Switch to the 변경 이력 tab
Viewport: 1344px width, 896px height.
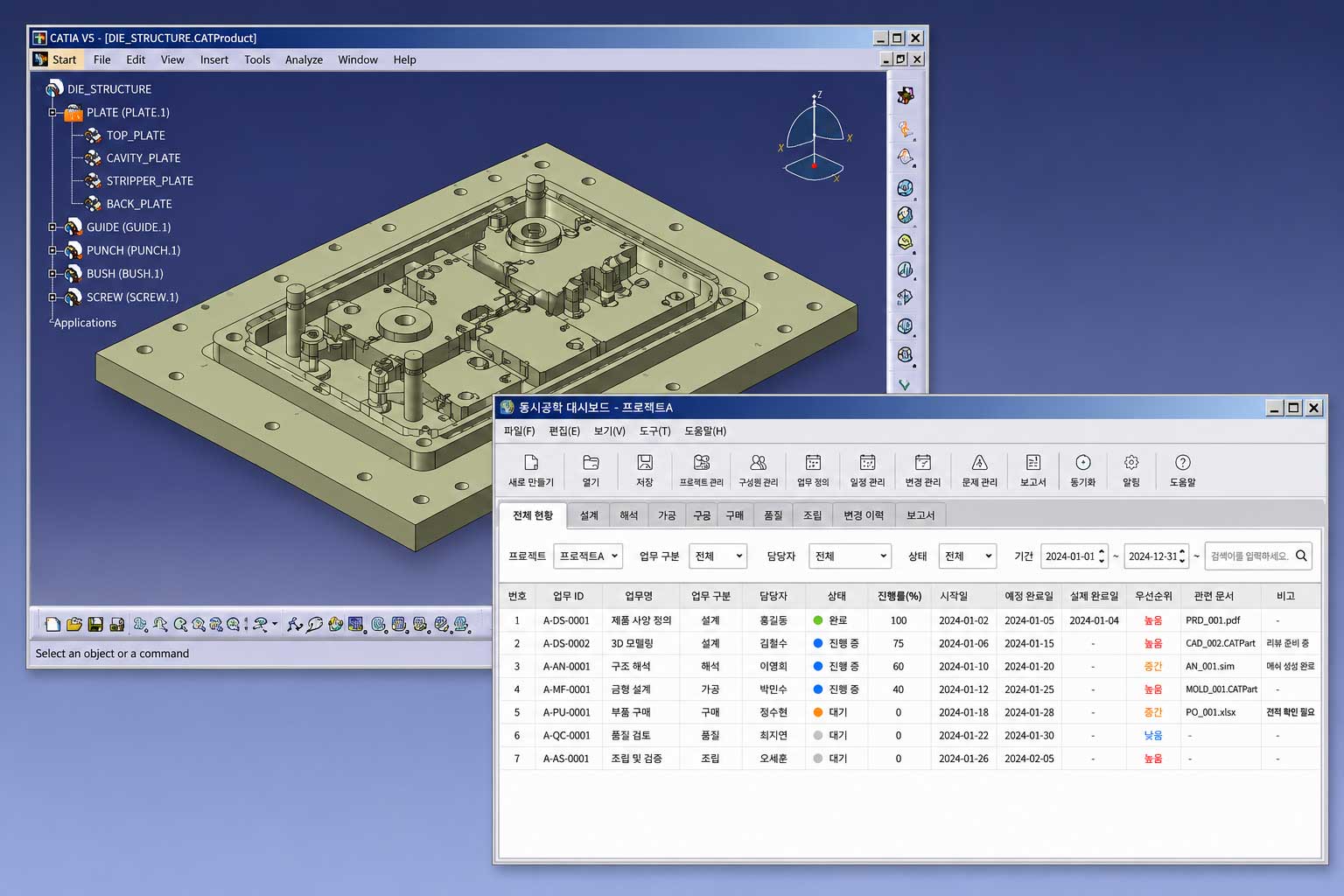(864, 515)
